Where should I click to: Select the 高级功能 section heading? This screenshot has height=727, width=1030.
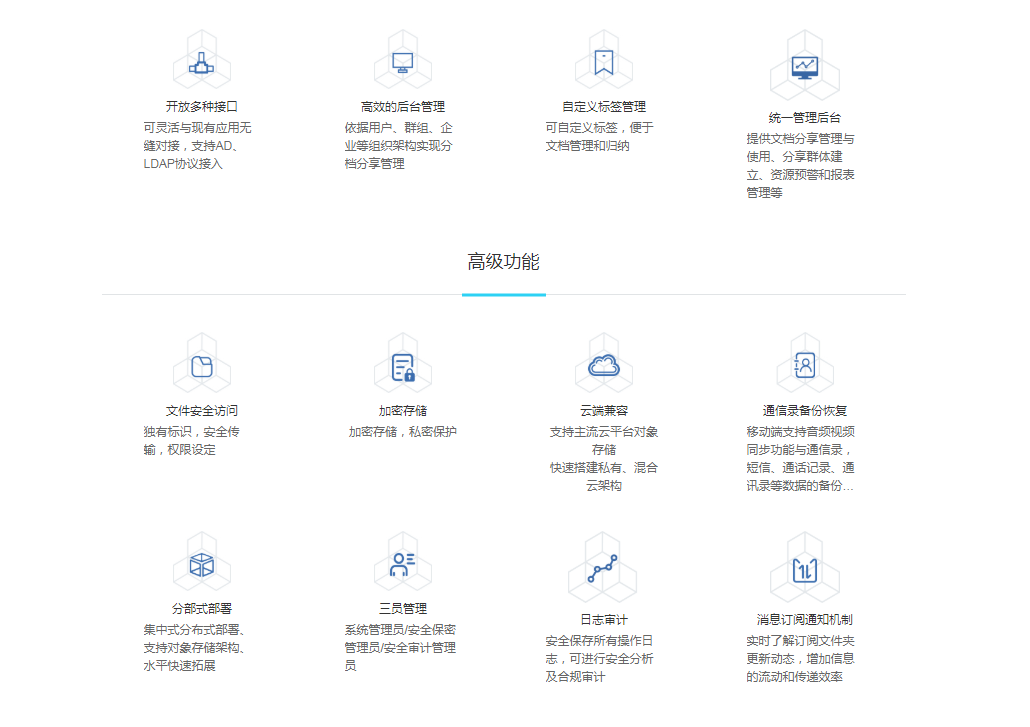click(x=503, y=262)
